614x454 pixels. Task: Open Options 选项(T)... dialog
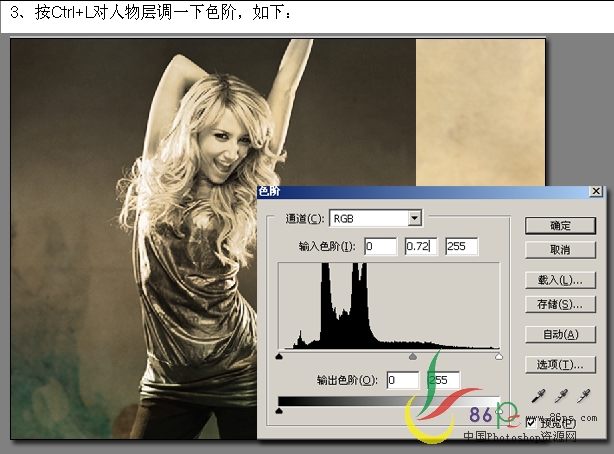pyautogui.click(x=560, y=364)
